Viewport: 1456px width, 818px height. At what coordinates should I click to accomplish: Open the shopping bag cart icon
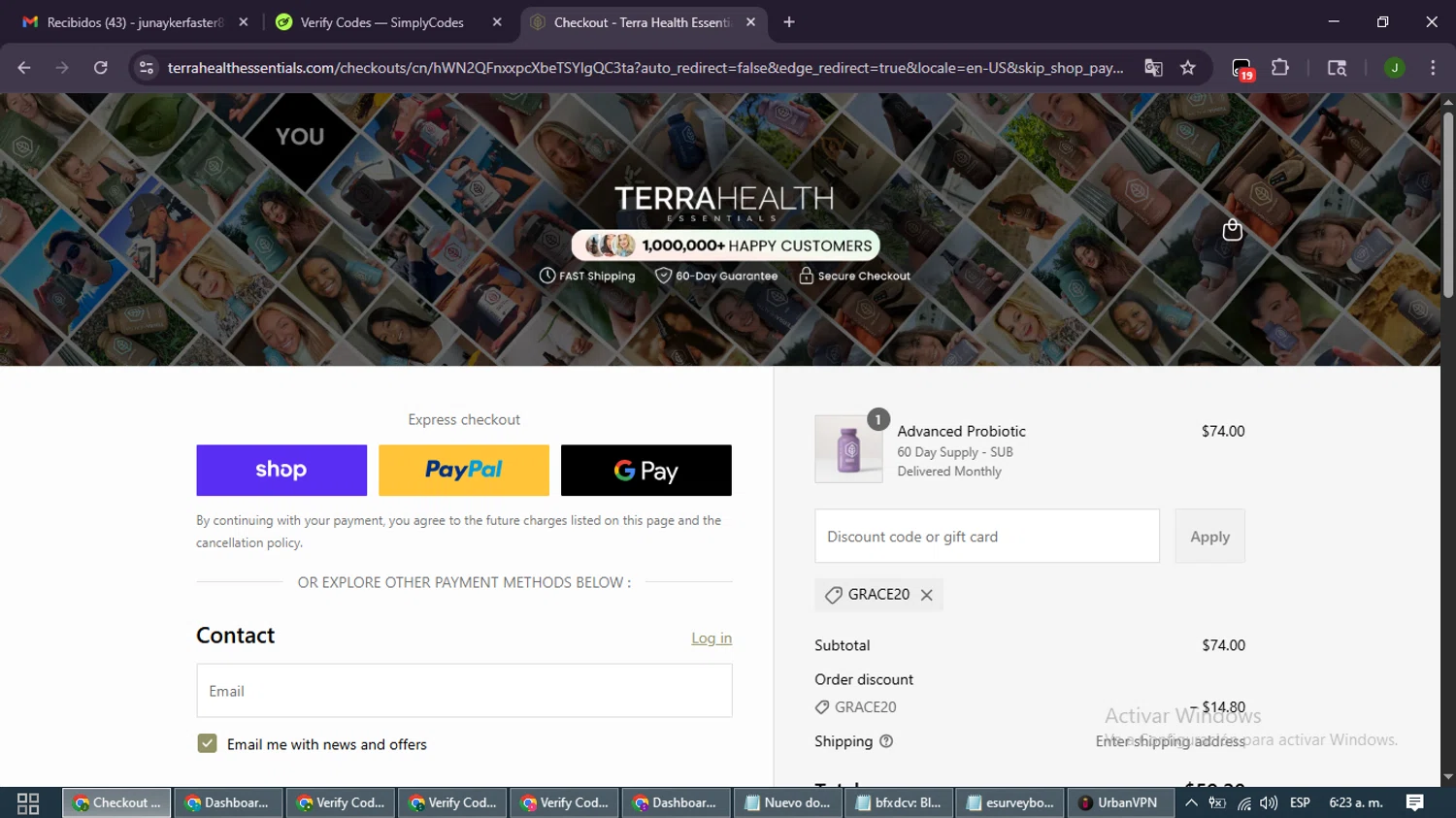tap(1233, 230)
